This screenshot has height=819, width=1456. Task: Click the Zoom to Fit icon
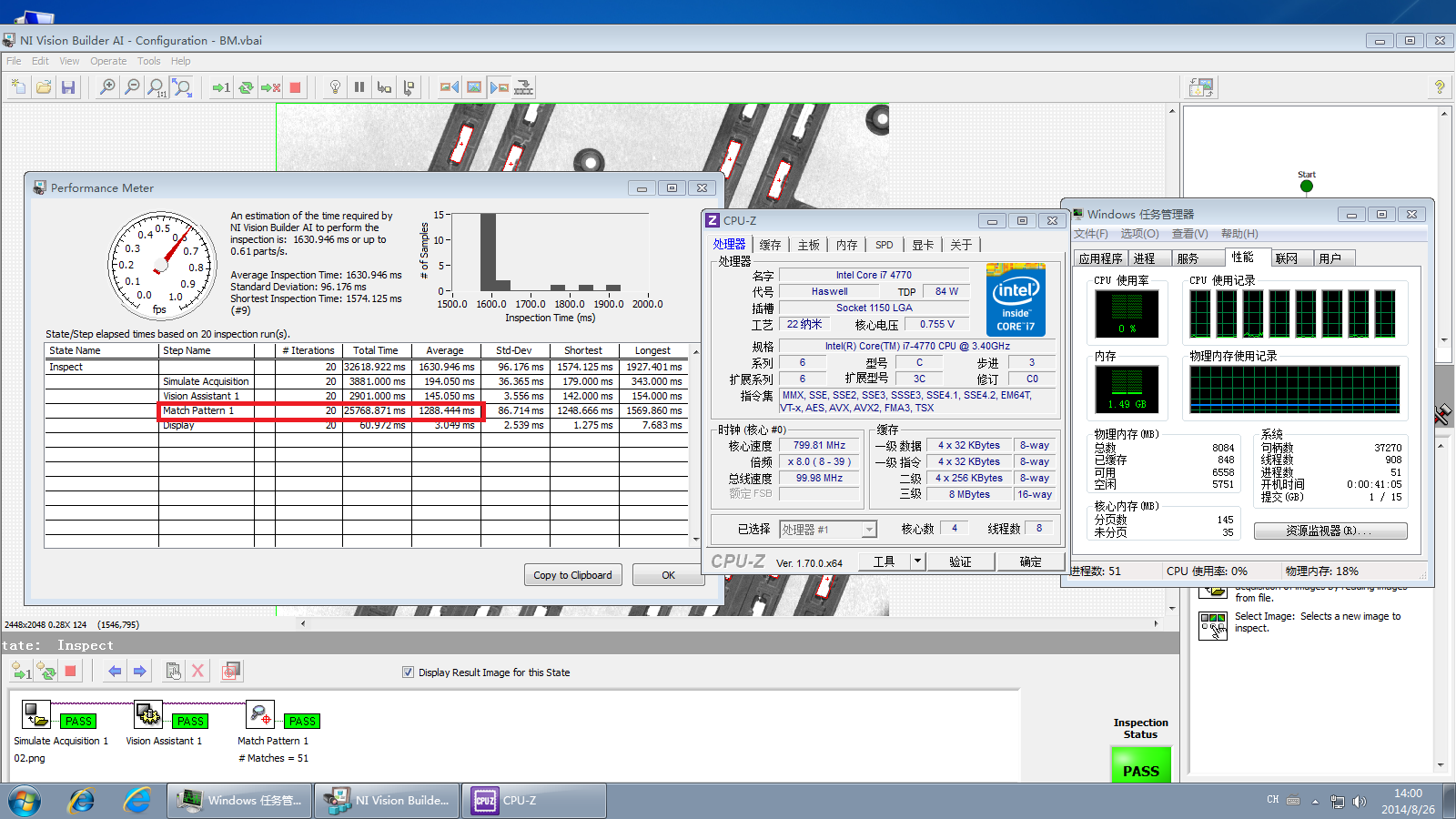(x=182, y=87)
